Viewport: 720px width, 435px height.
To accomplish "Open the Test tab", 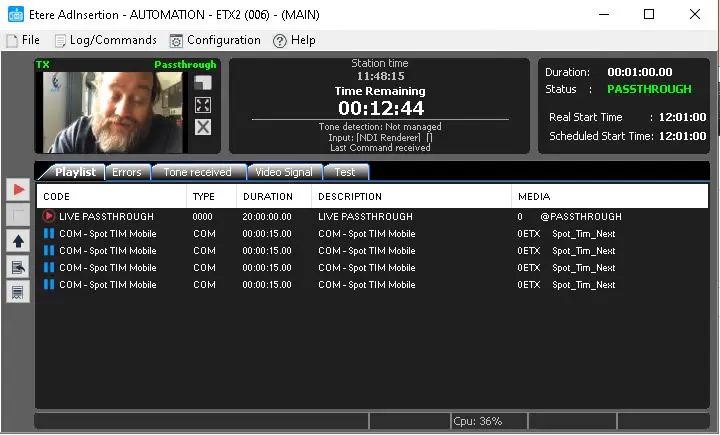I will 344,172.
